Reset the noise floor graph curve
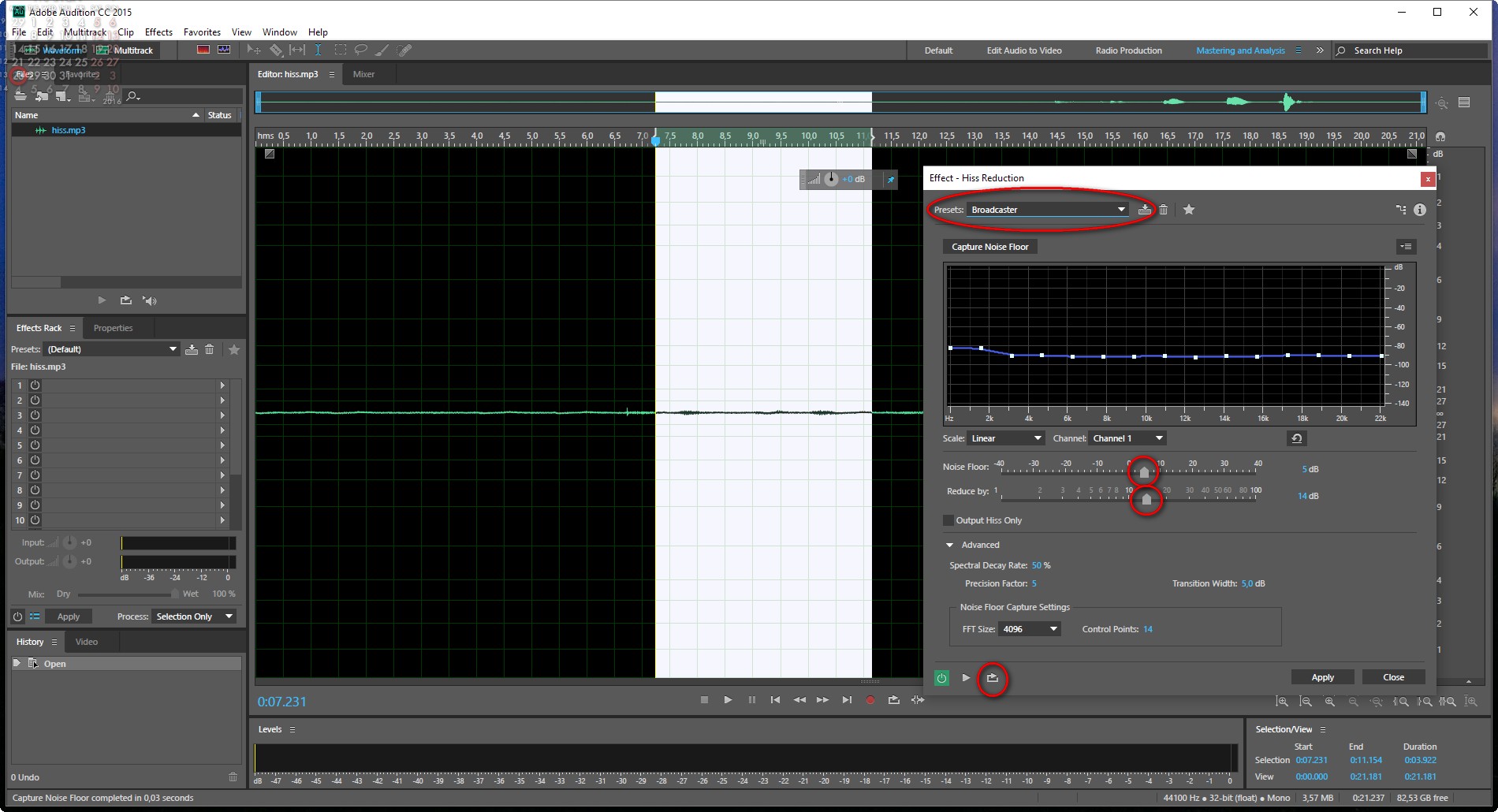This screenshot has height=812, width=1498. pos(1296,438)
